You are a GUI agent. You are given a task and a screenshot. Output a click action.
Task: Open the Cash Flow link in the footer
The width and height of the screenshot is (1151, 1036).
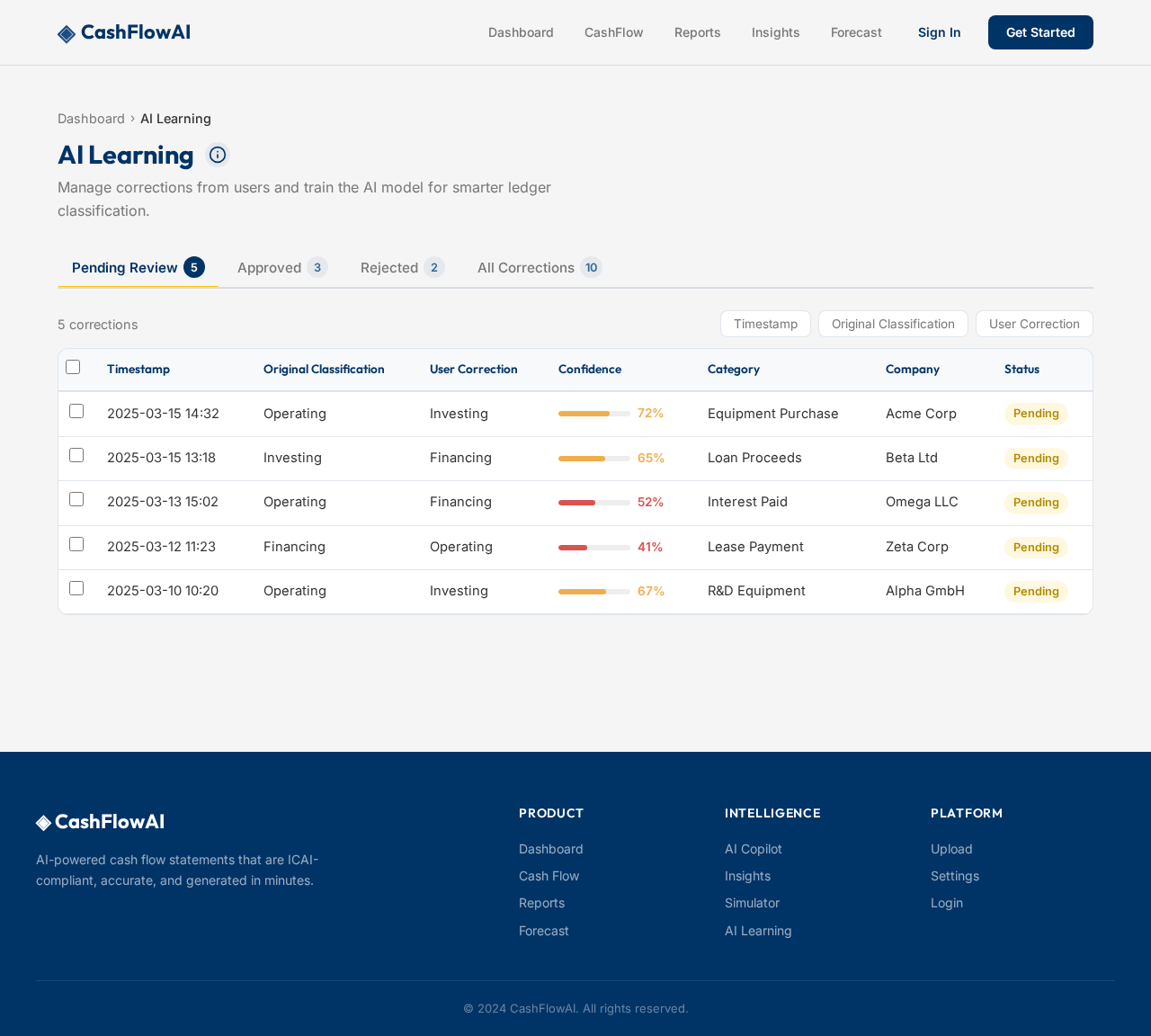pyautogui.click(x=549, y=876)
